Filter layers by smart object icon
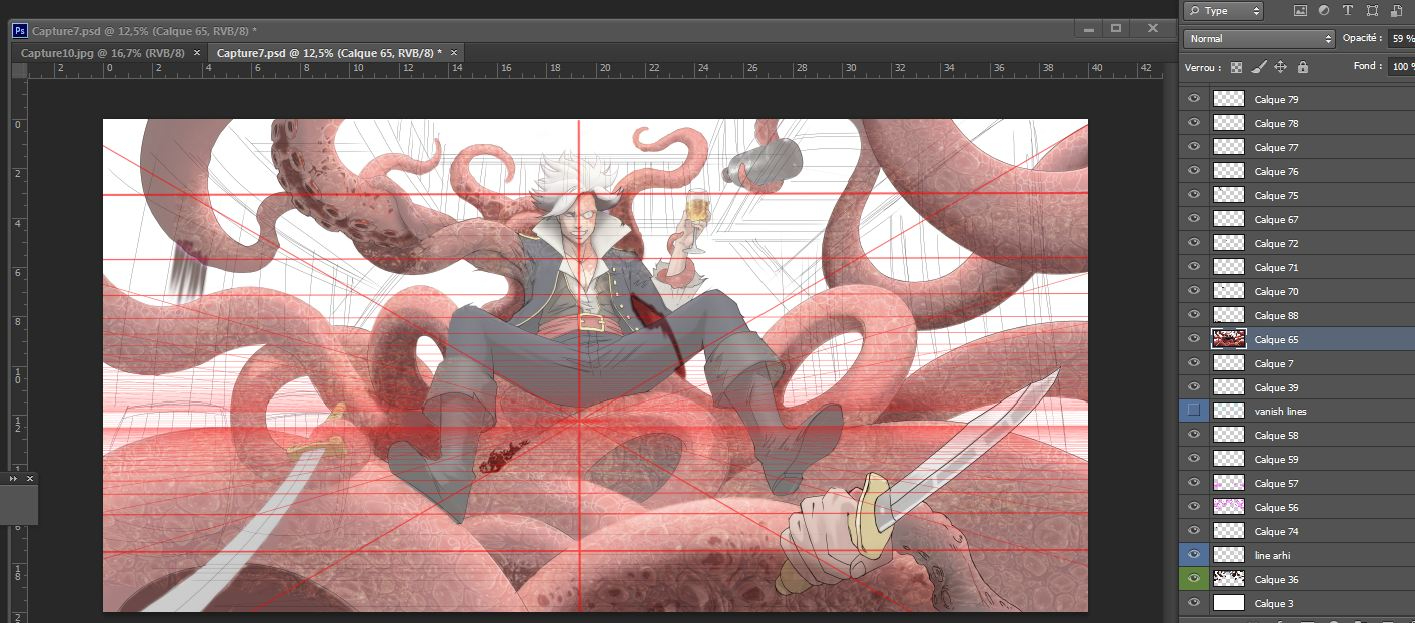 click(x=1395, y=11)
